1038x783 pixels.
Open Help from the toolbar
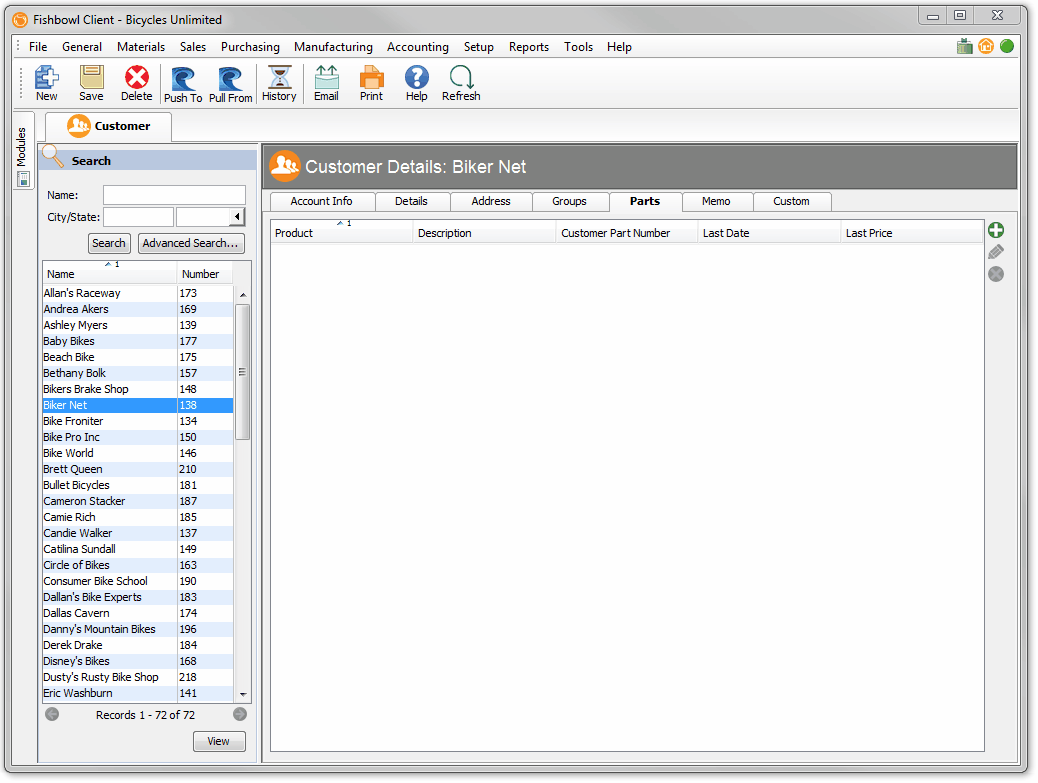[x=416, y=83]
